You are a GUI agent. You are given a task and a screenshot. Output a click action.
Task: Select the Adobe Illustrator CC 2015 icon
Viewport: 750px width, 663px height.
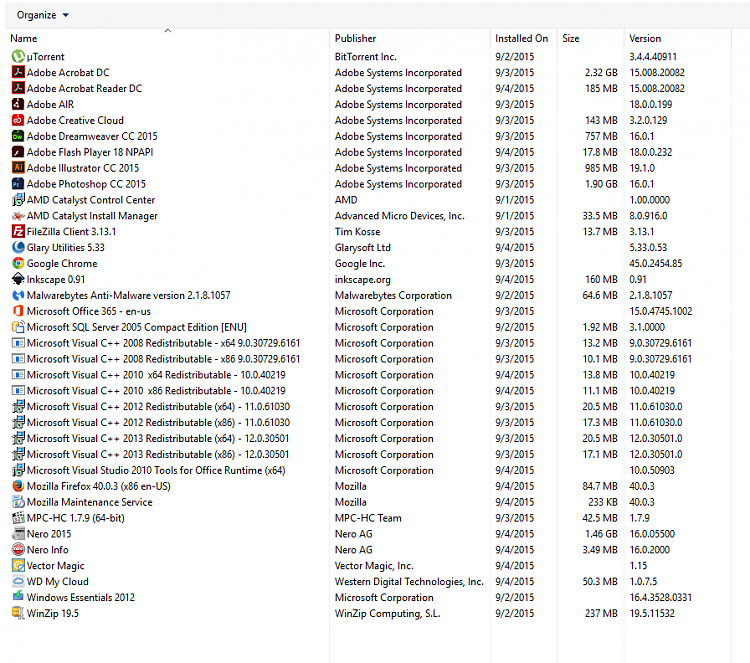[x=18, y=168]
